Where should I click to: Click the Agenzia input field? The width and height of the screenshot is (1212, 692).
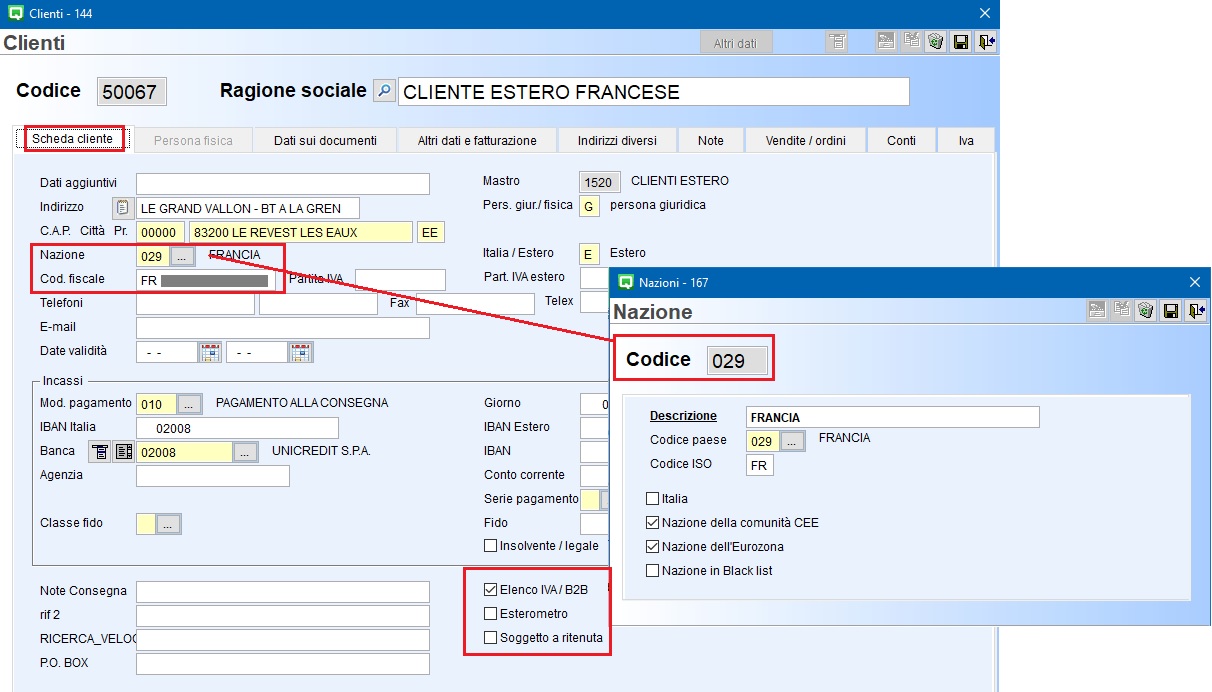[213, 476]
